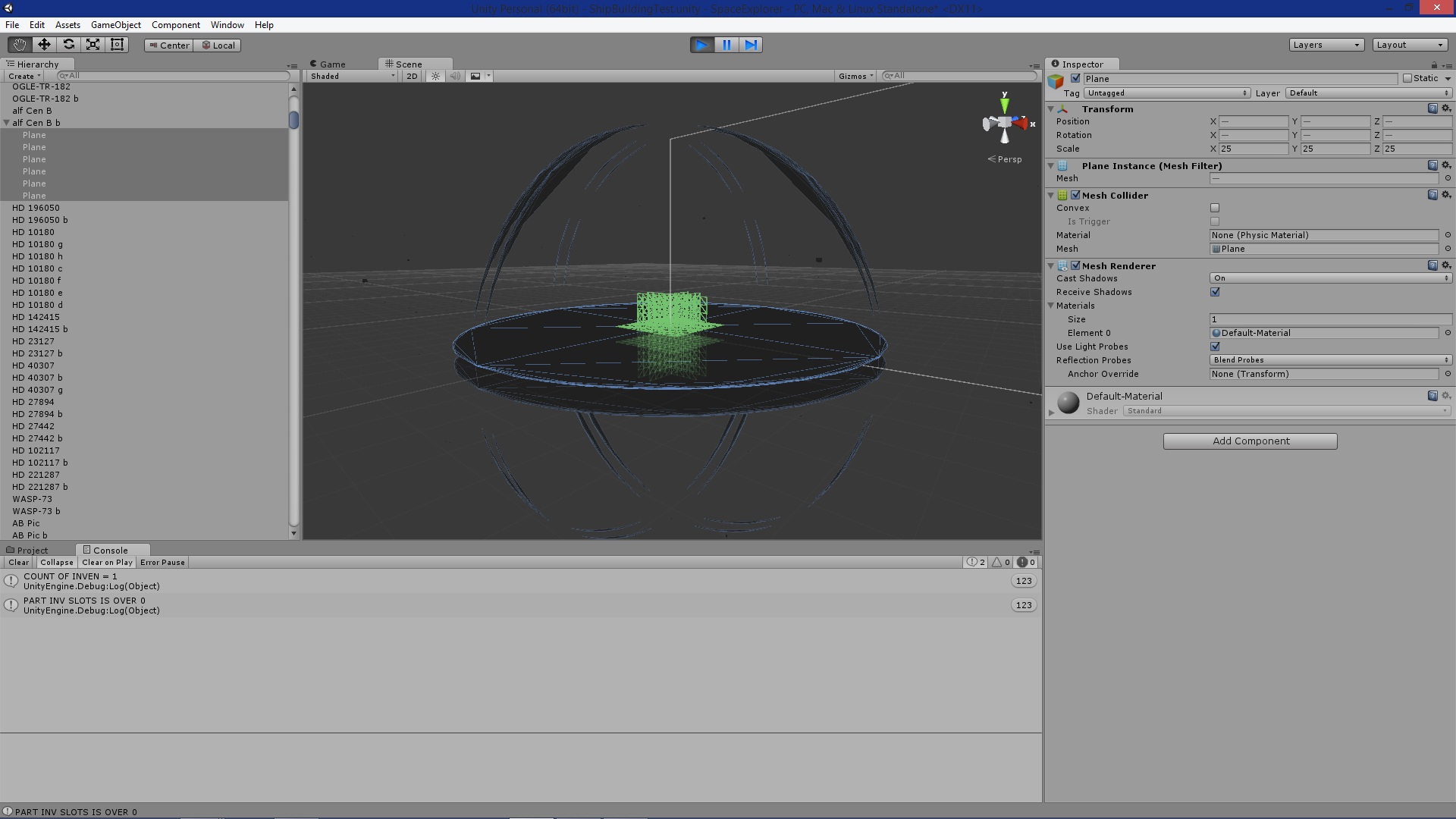Open the Layout dropdown

pyautogui.click(x=1410, y=45)
